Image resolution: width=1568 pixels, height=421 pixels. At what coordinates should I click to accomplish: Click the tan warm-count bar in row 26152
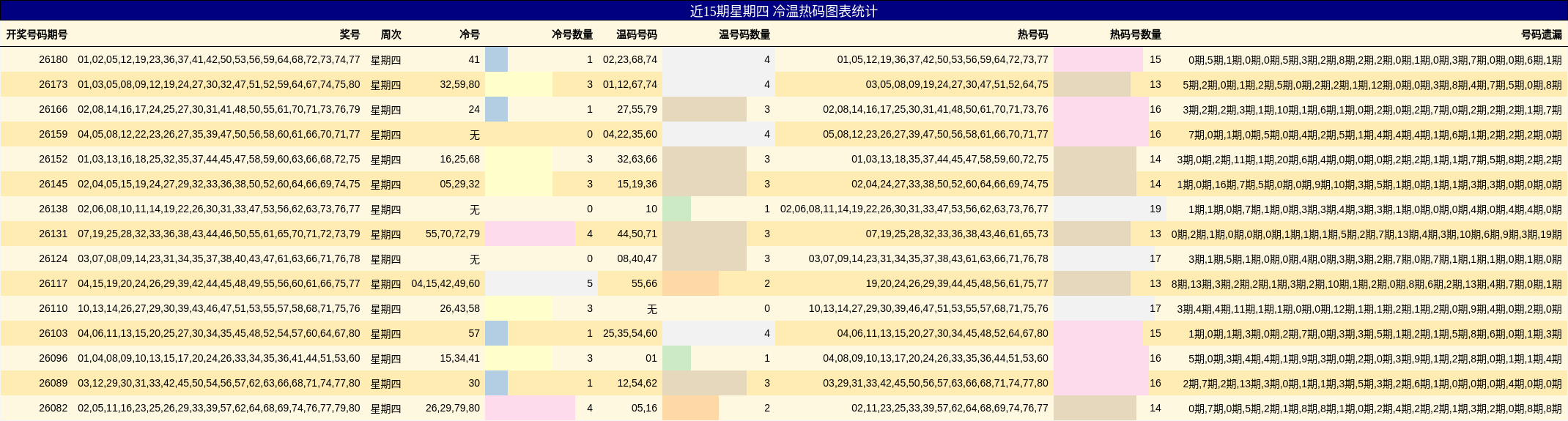704,159
